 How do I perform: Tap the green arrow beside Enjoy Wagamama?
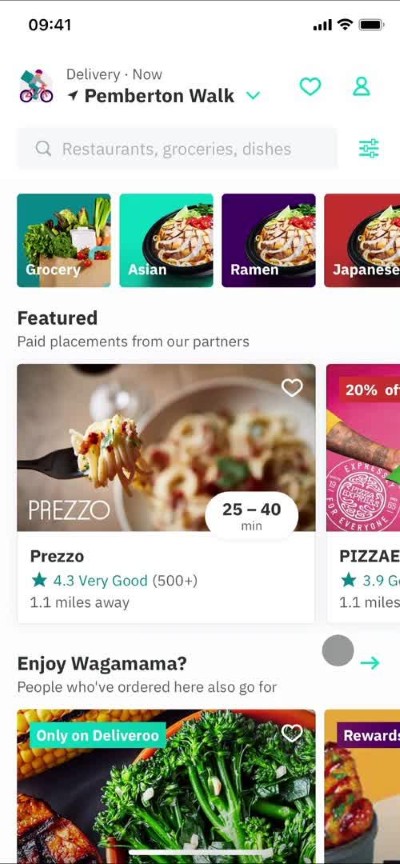click(370, 663)
